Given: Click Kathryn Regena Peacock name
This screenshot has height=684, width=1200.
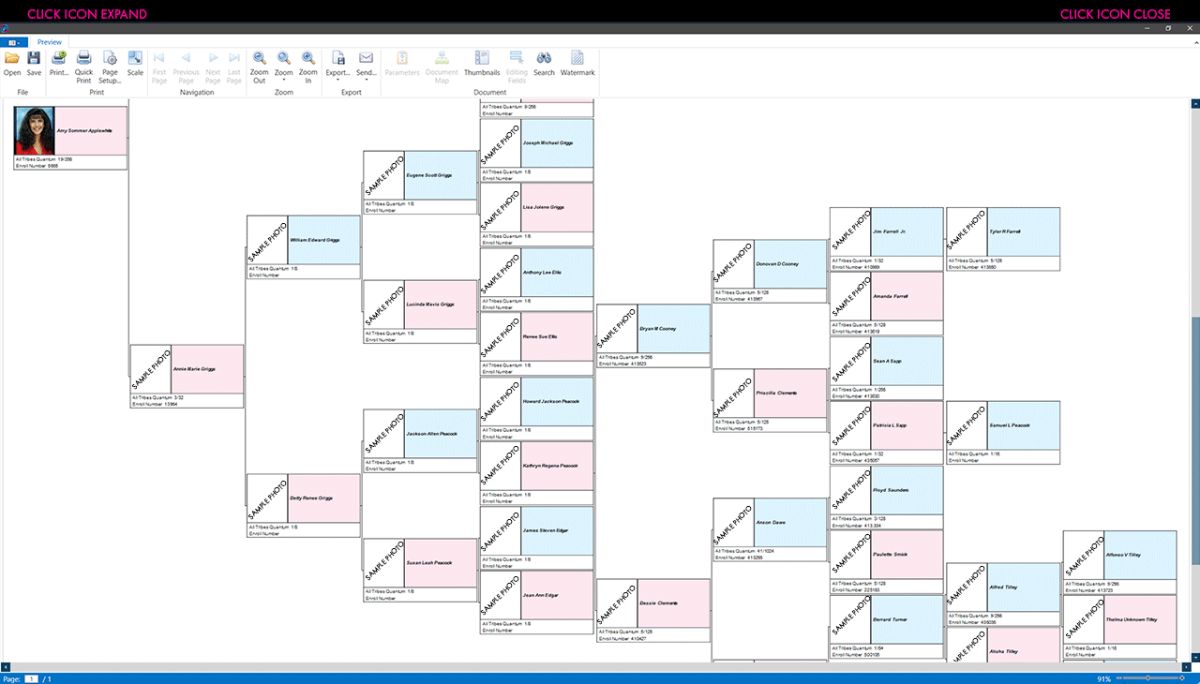Looking at the screenshot, I should coord(550,465).
